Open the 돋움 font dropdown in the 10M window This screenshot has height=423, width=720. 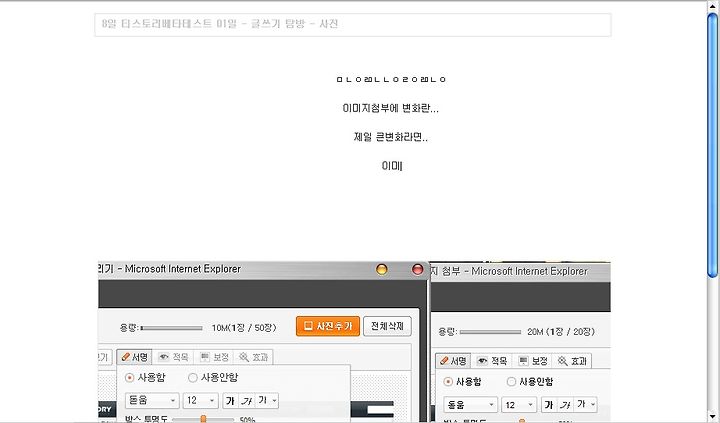152,400
